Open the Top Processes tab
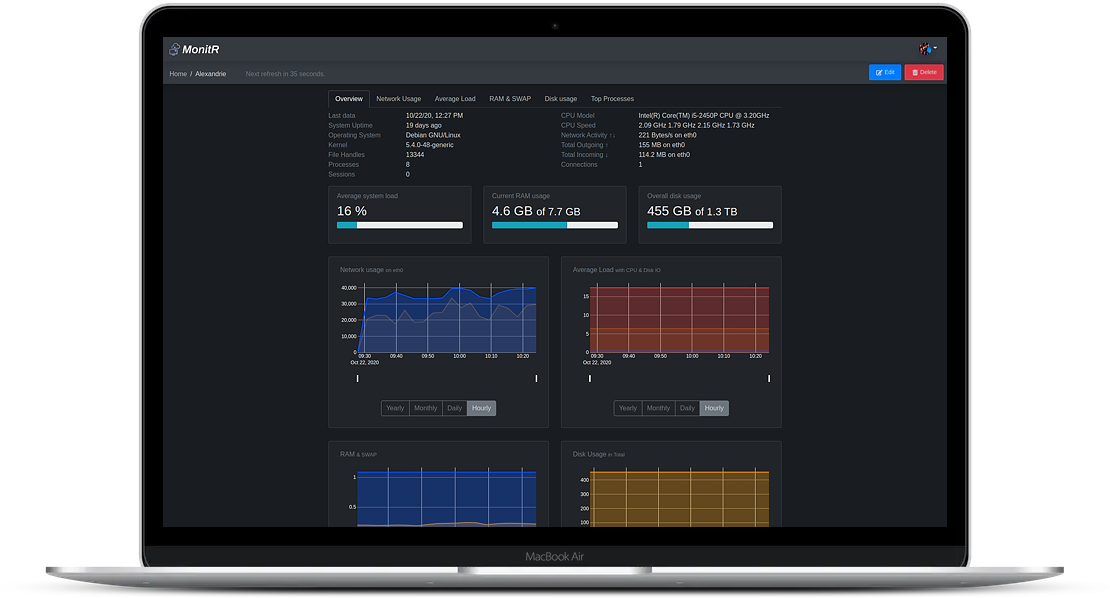Viewport: 1110px width, 598px height. (x=612, y=98)
